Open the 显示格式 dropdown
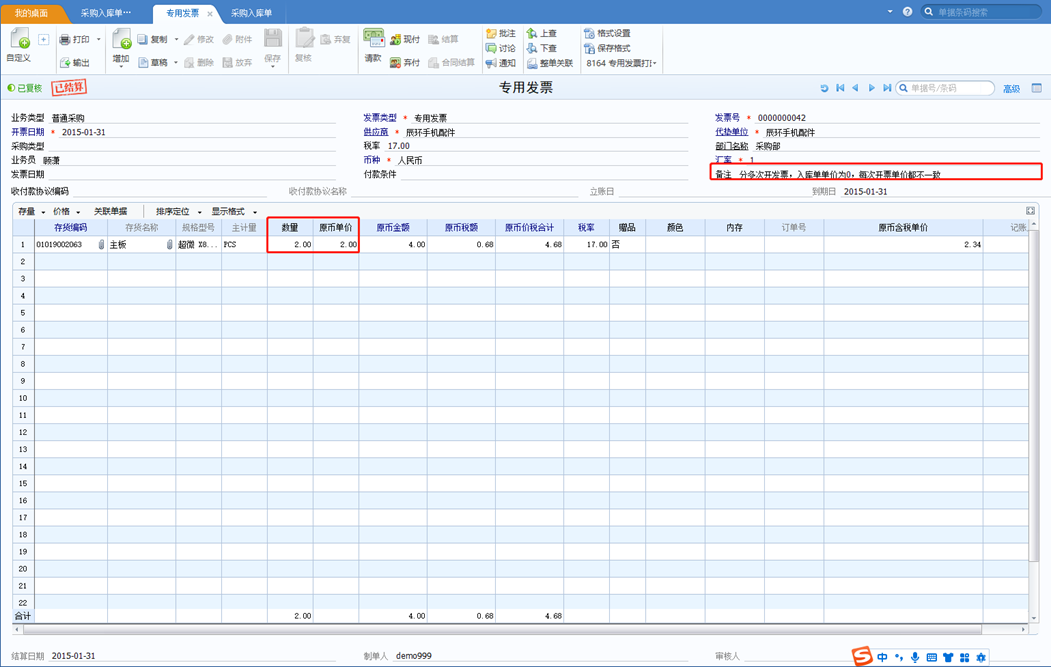Image resolution: width=1051 pixels, height=667 pixels. 234,211
